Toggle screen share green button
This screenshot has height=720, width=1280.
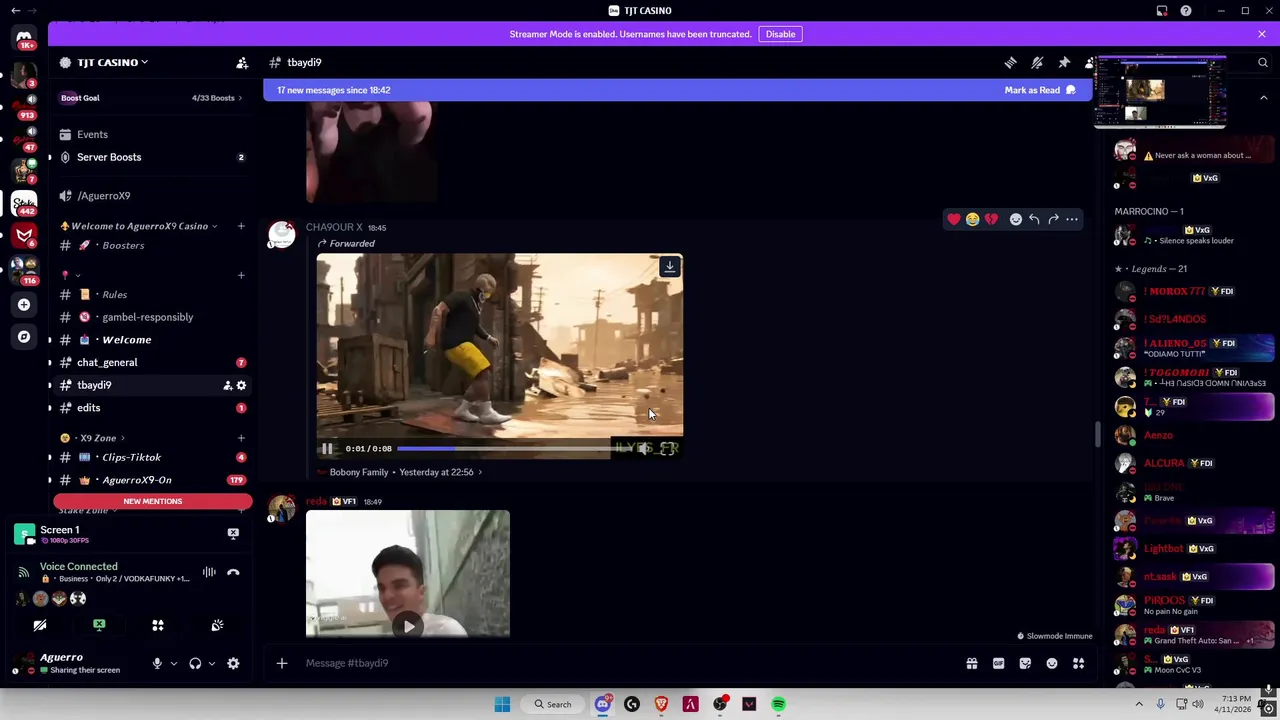[99, 625]
